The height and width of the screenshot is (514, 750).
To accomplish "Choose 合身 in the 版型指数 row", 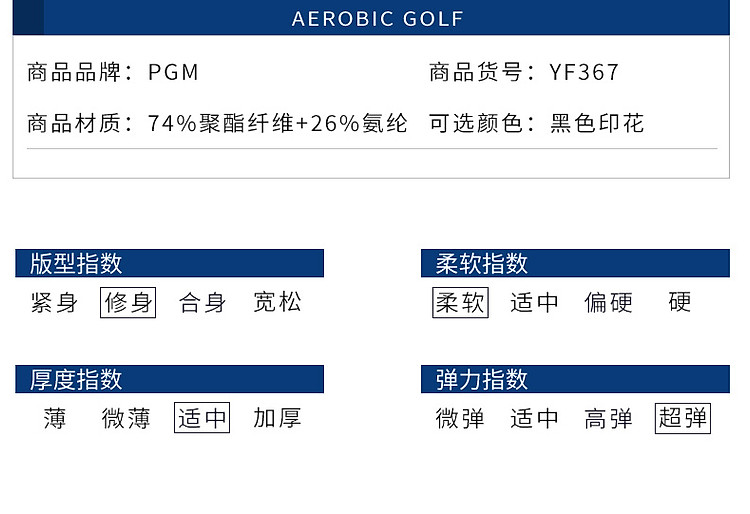I will coord(203,303).
